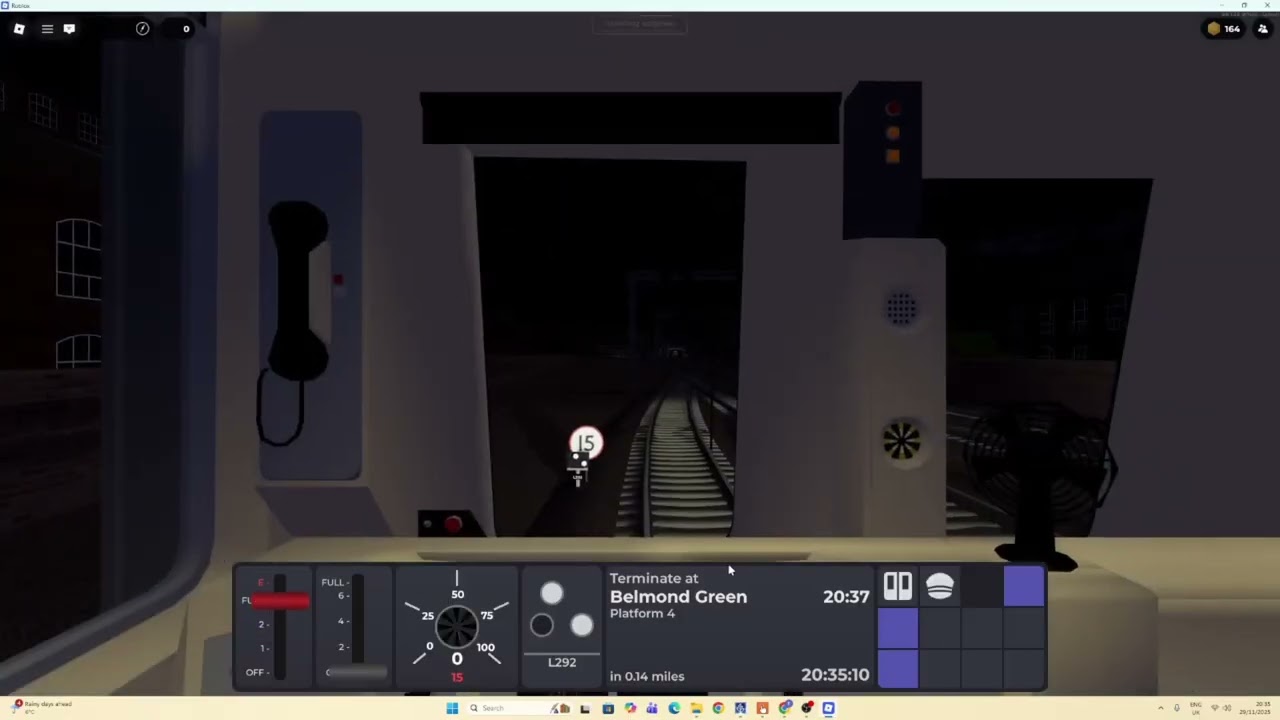Open Copilot from the taskbar
The image size is (1280, 720).
tap(630, 708)
